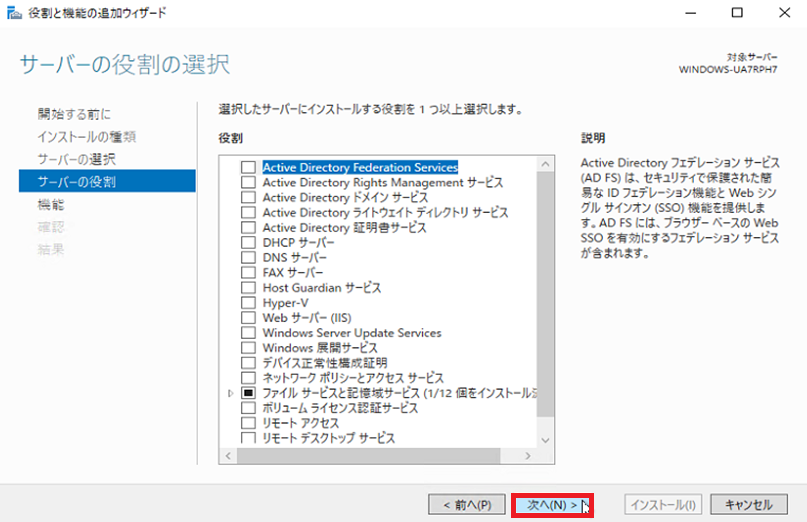
Task: Enable Active Directory ドメイン サービス checkbox
Action: tap(248, 197)
